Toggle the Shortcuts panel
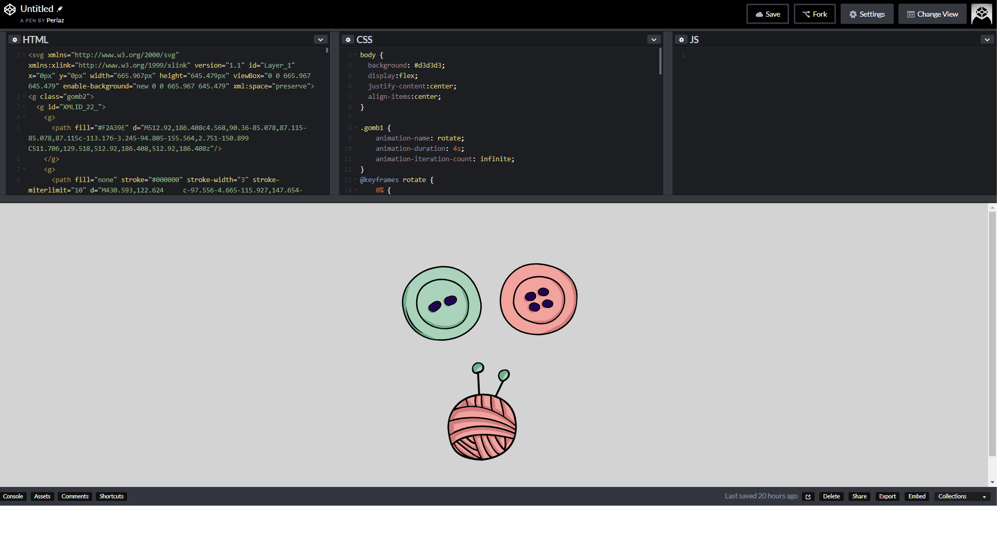This screenshot has height=541, width=1000. click(x=111, y=497)
